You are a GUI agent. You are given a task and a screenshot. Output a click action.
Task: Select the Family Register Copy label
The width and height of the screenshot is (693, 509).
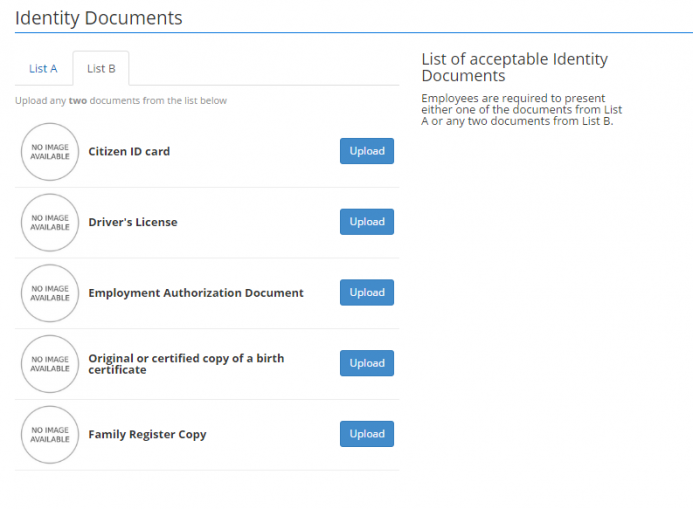click(147, 435)
